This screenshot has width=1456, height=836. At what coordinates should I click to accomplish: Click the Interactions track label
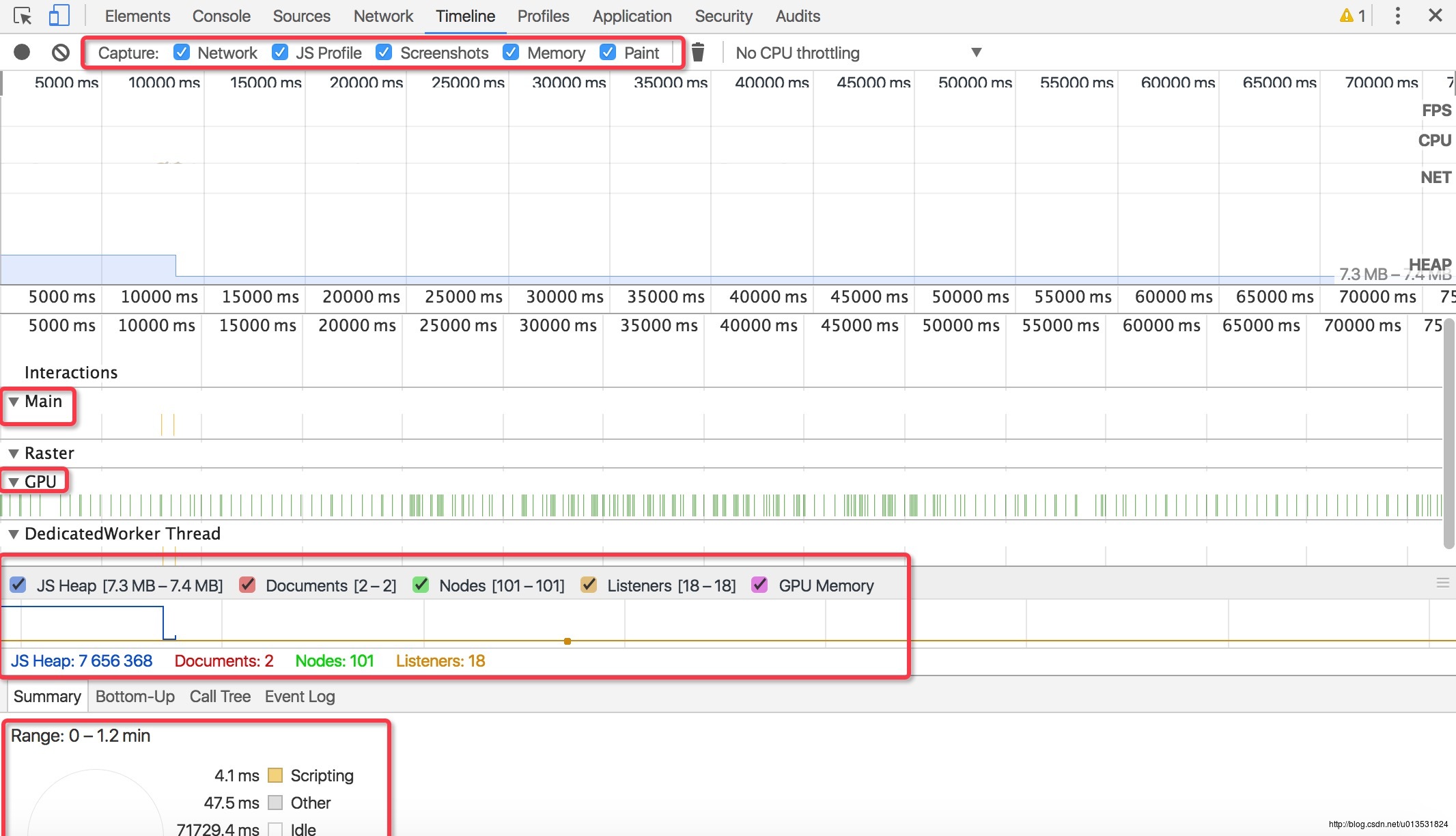click(x=71, y=372)
